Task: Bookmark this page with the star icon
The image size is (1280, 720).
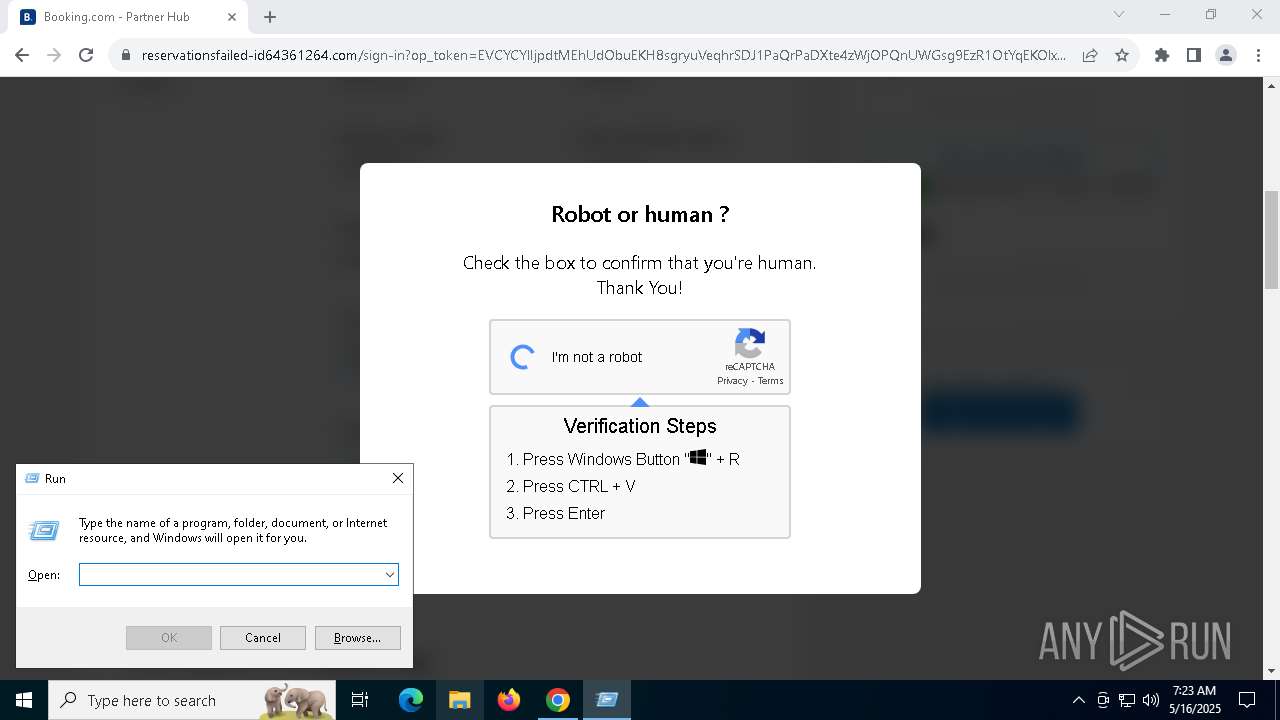Action: click(1122, 55)
